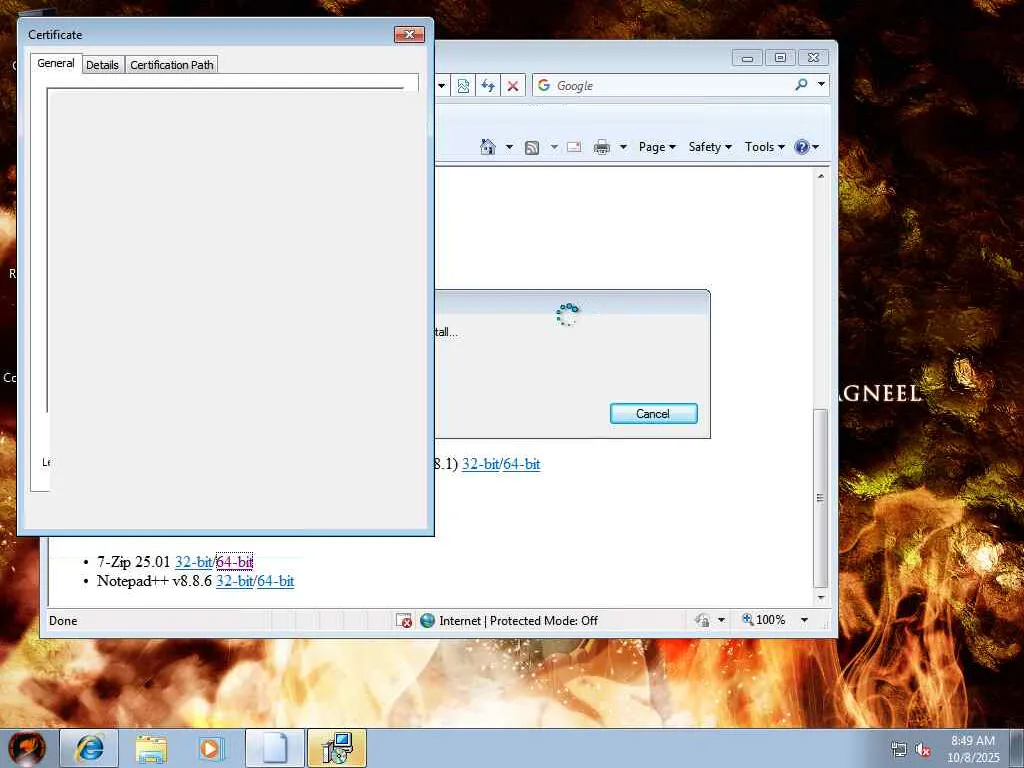
Task: Expand the address bar history dropdown
Action: pos(441,86)
